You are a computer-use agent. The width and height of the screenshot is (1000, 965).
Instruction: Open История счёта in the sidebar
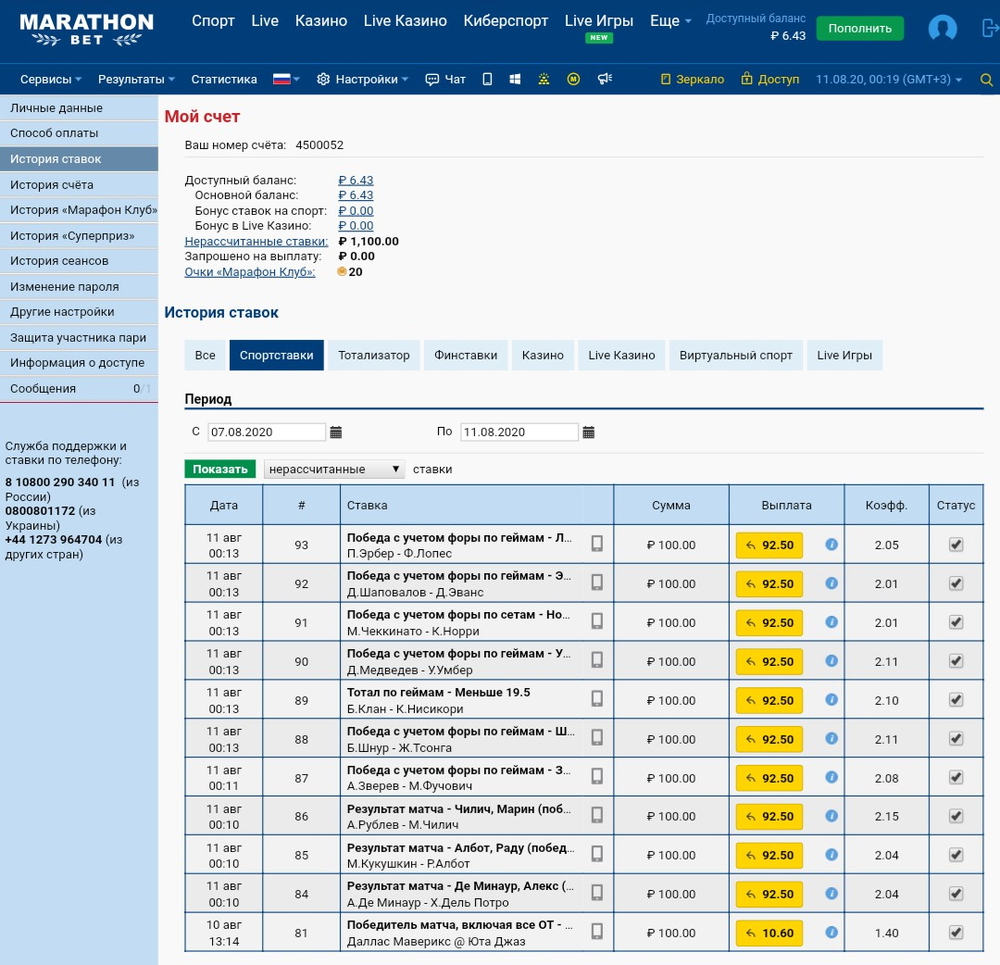[x=52, y=185]
